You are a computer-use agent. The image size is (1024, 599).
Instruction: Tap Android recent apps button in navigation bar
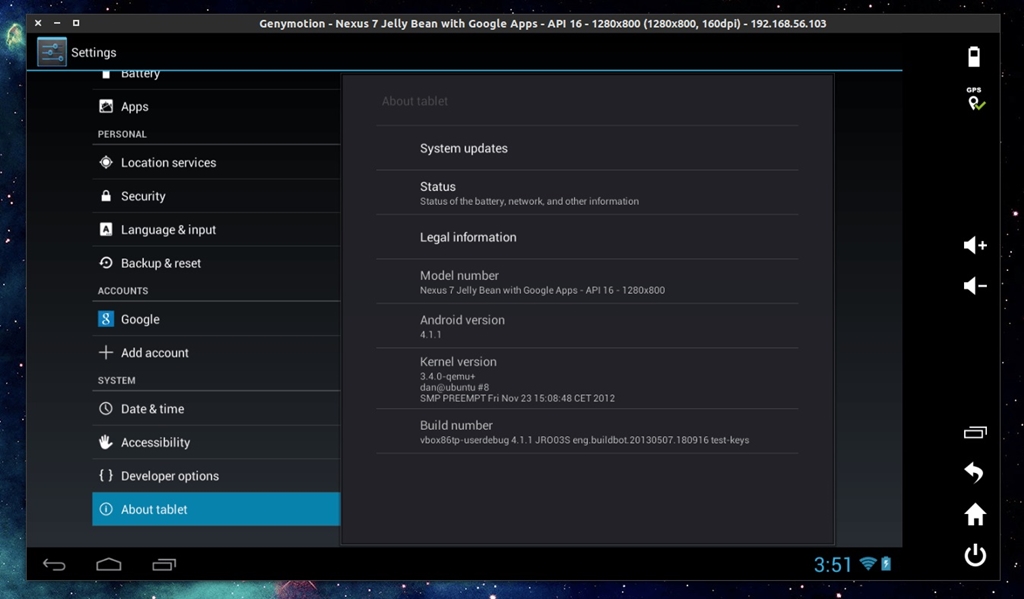click(164, 564)
